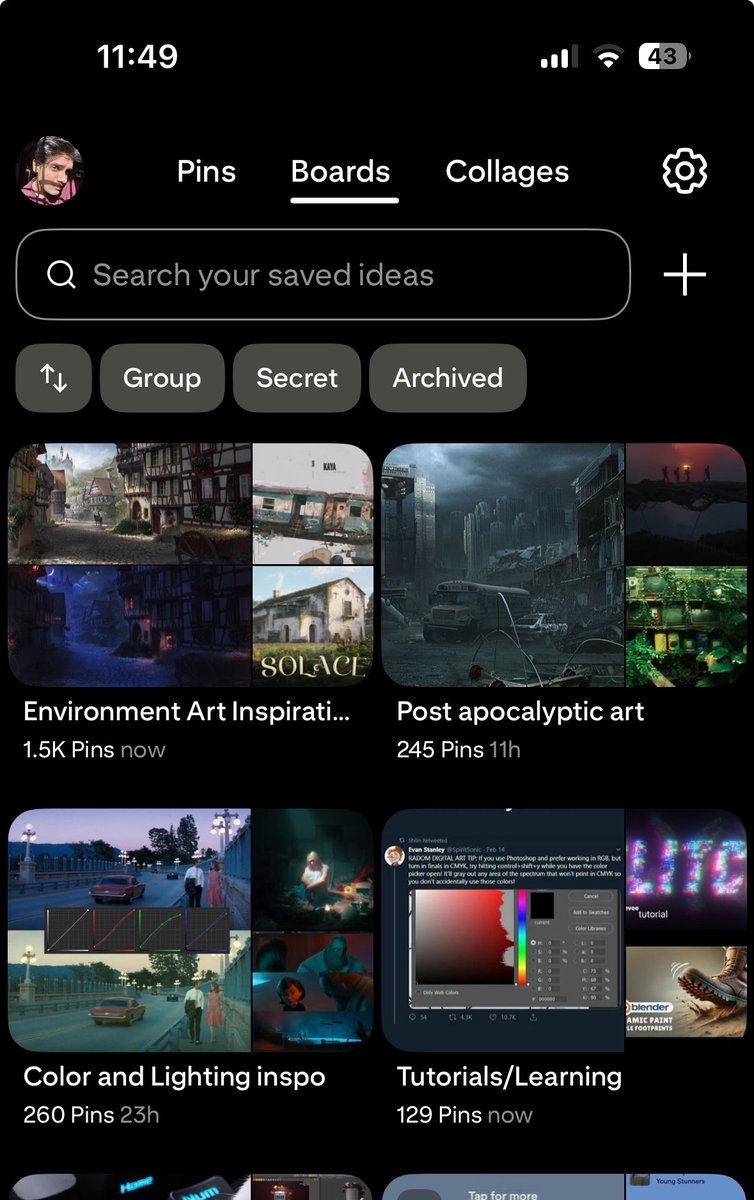Tap the '129 Pins now' label

coord(465,1114)
